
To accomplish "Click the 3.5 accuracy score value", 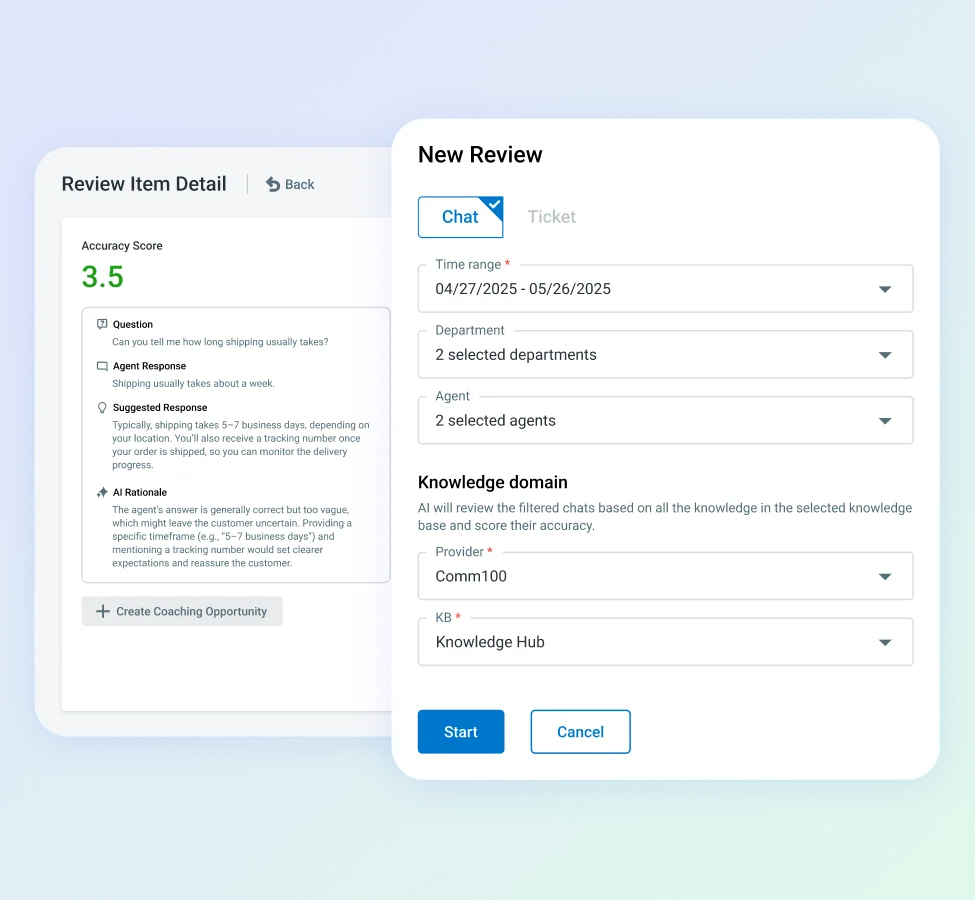I will (x=103, y=277).
